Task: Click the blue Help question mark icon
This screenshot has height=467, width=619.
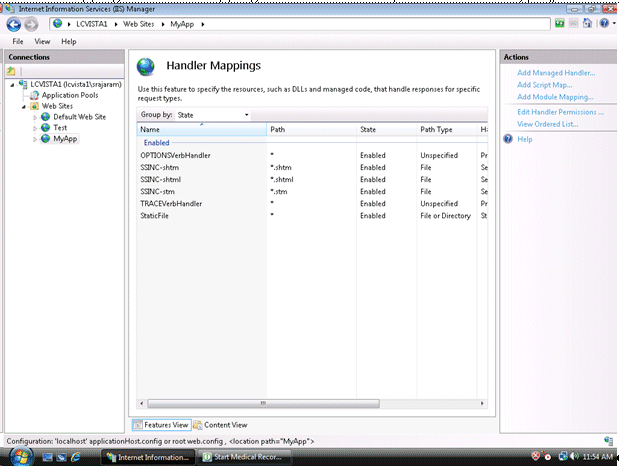Action: point(508,139)
